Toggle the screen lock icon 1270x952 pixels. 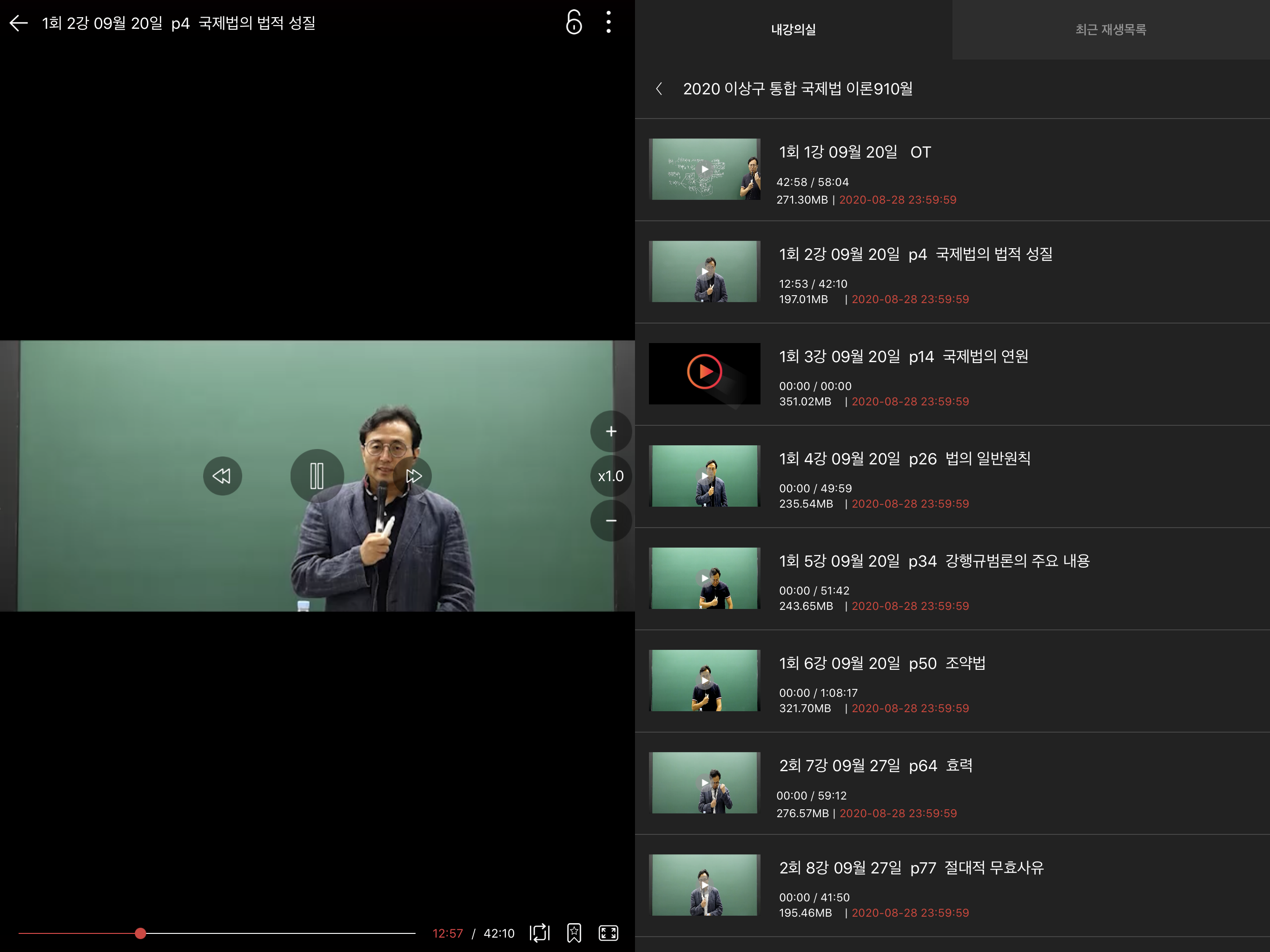(574, 22)
